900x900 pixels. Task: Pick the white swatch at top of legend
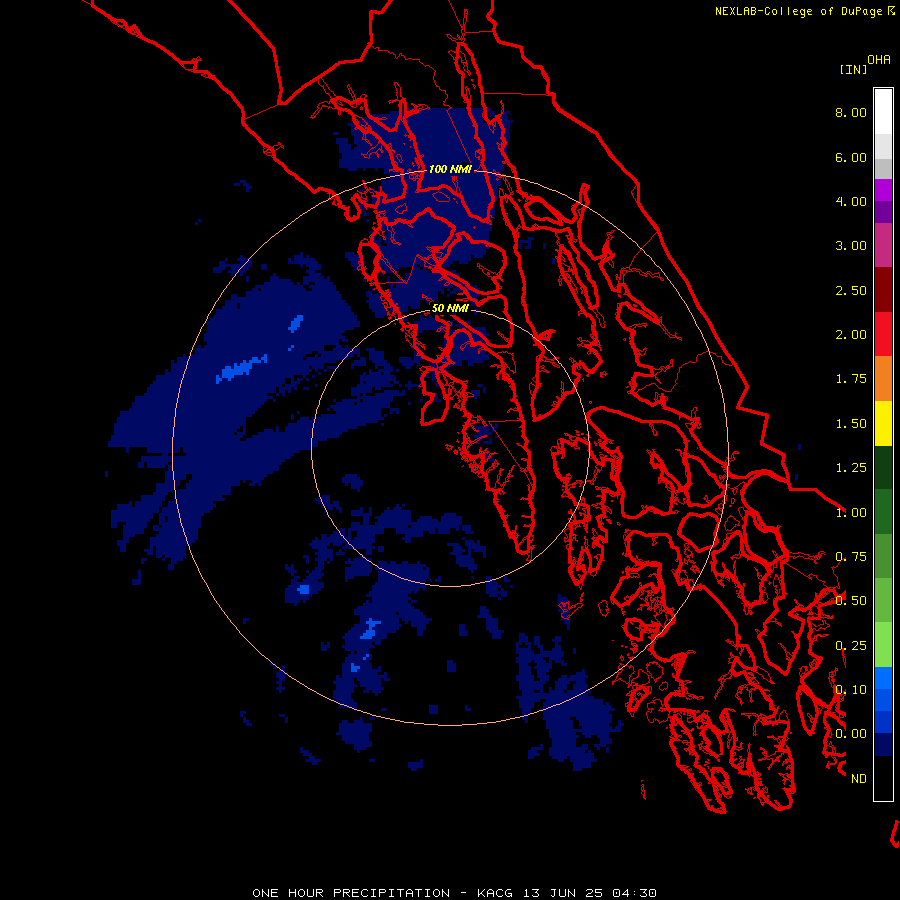click(x=883, y=111)
